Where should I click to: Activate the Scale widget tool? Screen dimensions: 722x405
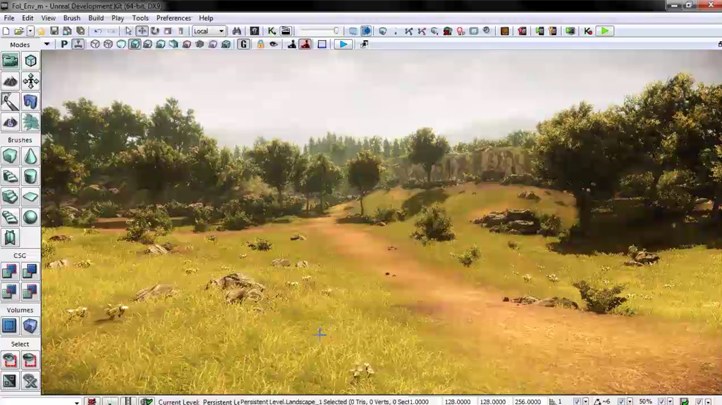point(168,31)
